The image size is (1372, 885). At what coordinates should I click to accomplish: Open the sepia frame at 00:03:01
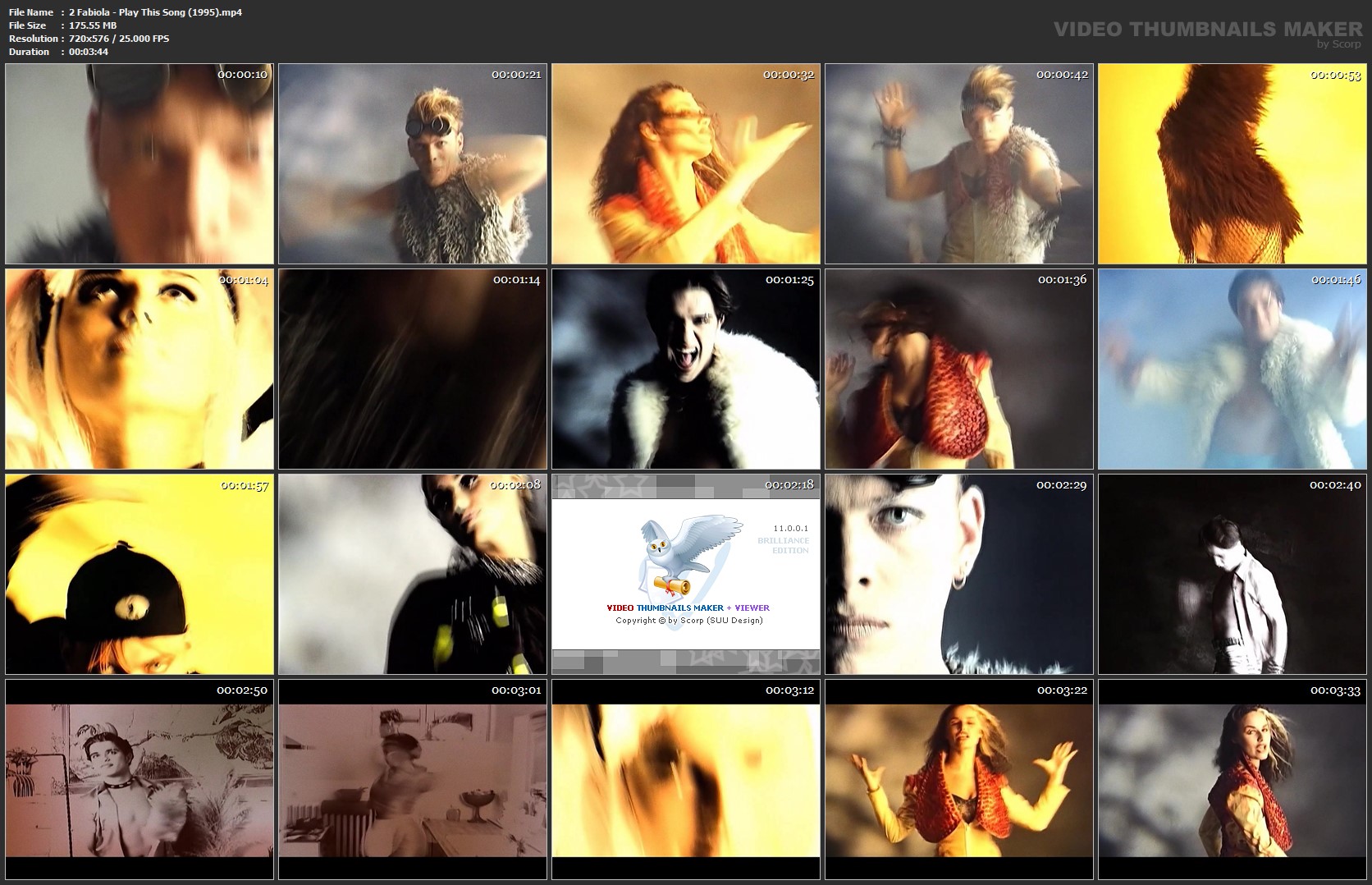(x=413, y=780)
